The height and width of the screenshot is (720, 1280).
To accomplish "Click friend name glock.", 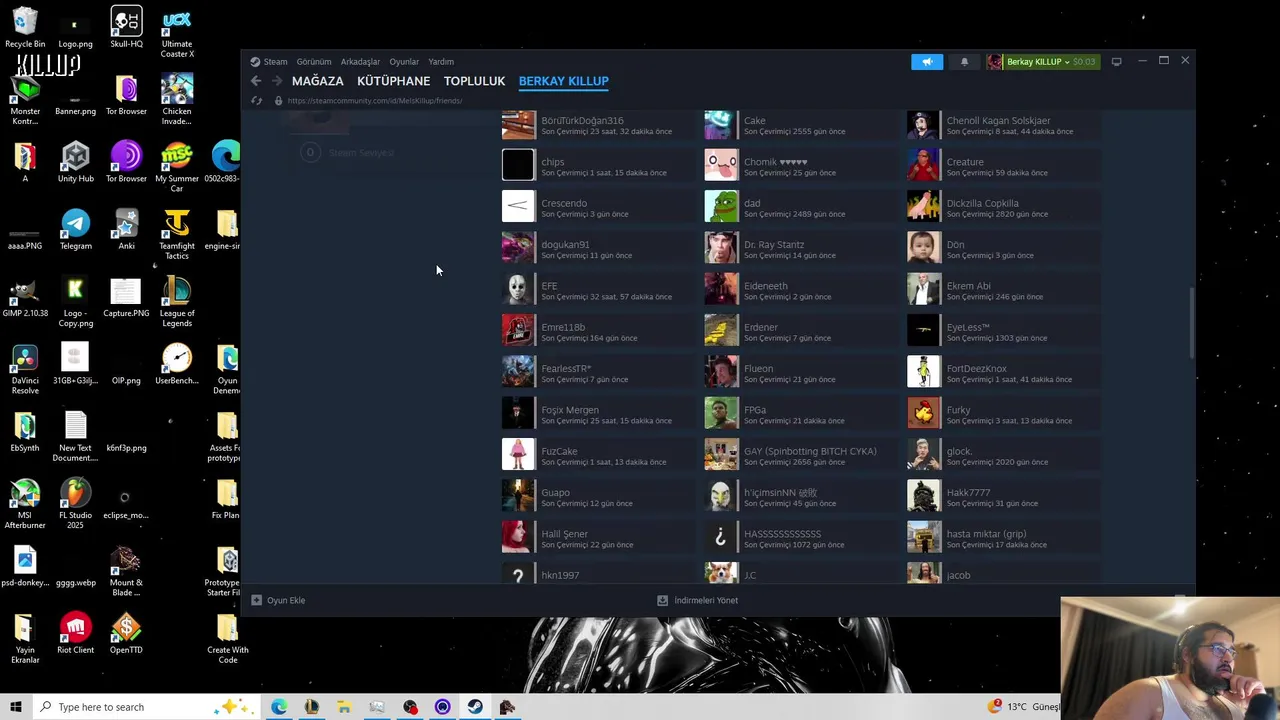I will [959, 451].
